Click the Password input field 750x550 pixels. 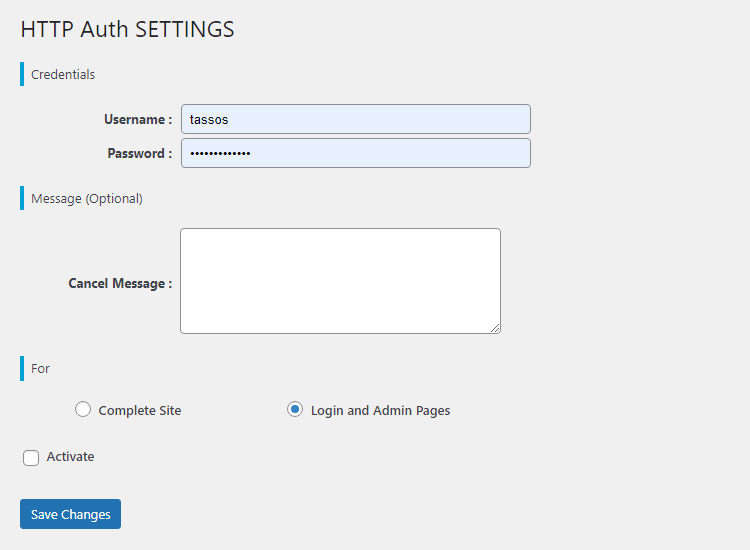click(356, 153)
